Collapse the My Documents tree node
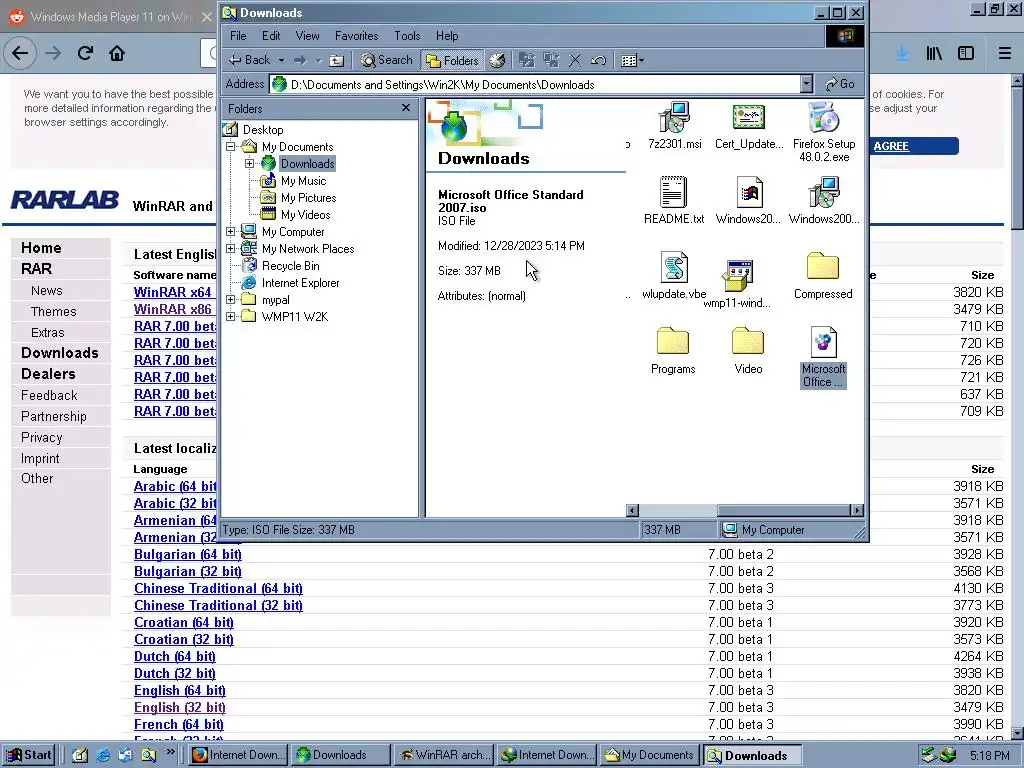 coord(231,147)
